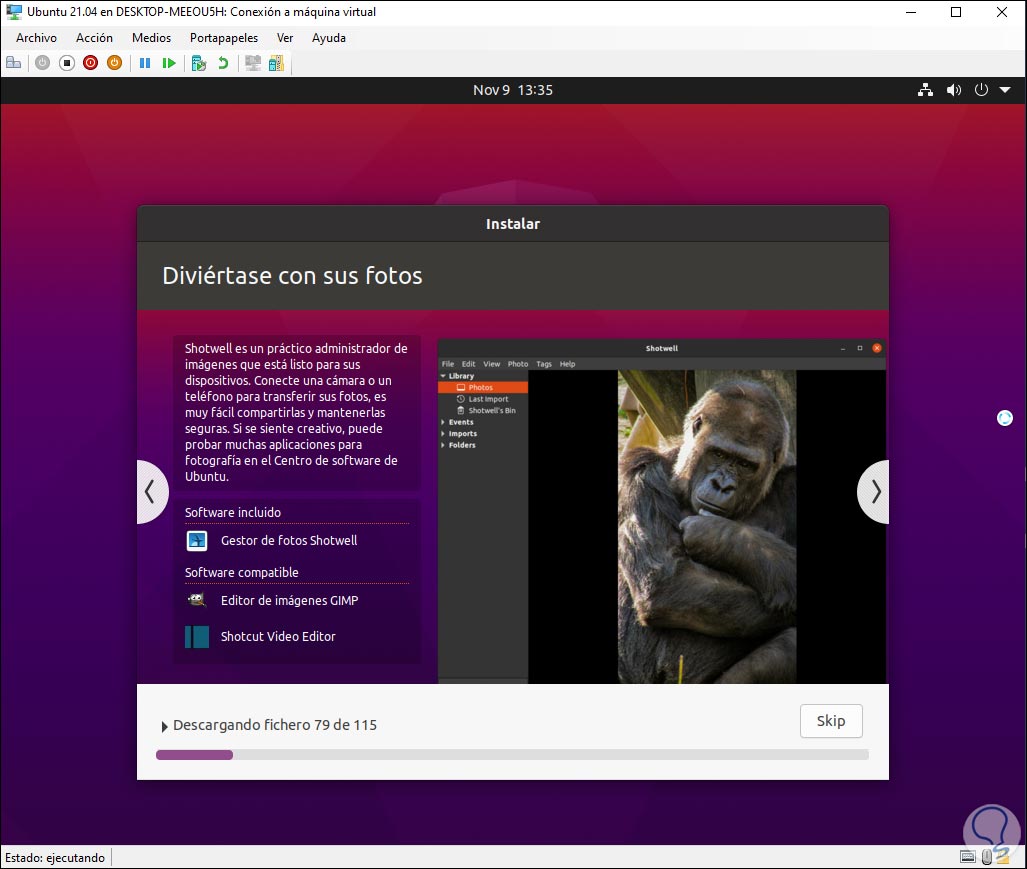Viewport: 1027px width, 869px height.
Task: Open the Acción menu
Action: [x=94, y=38]
